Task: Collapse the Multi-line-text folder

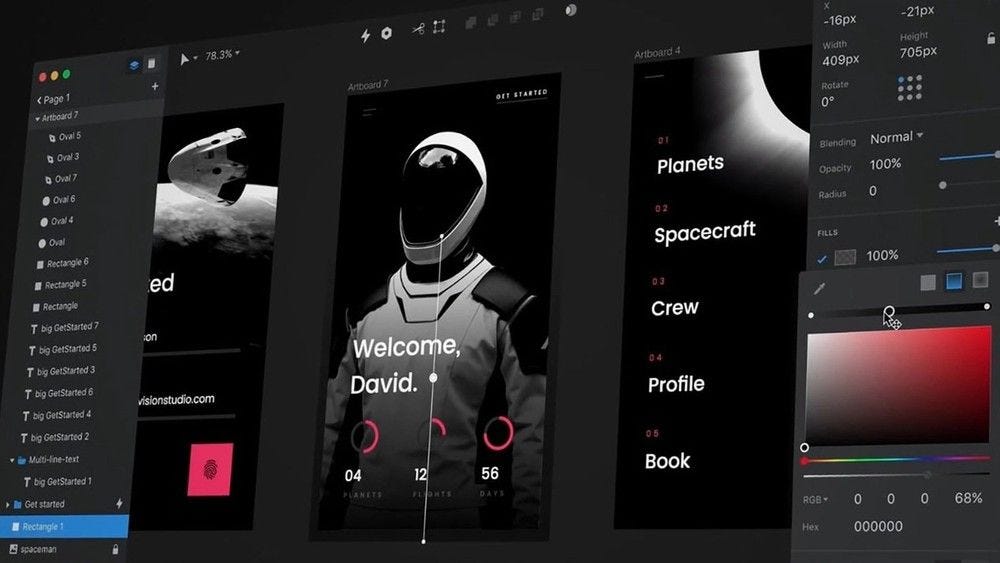Action: click(12, 460)
